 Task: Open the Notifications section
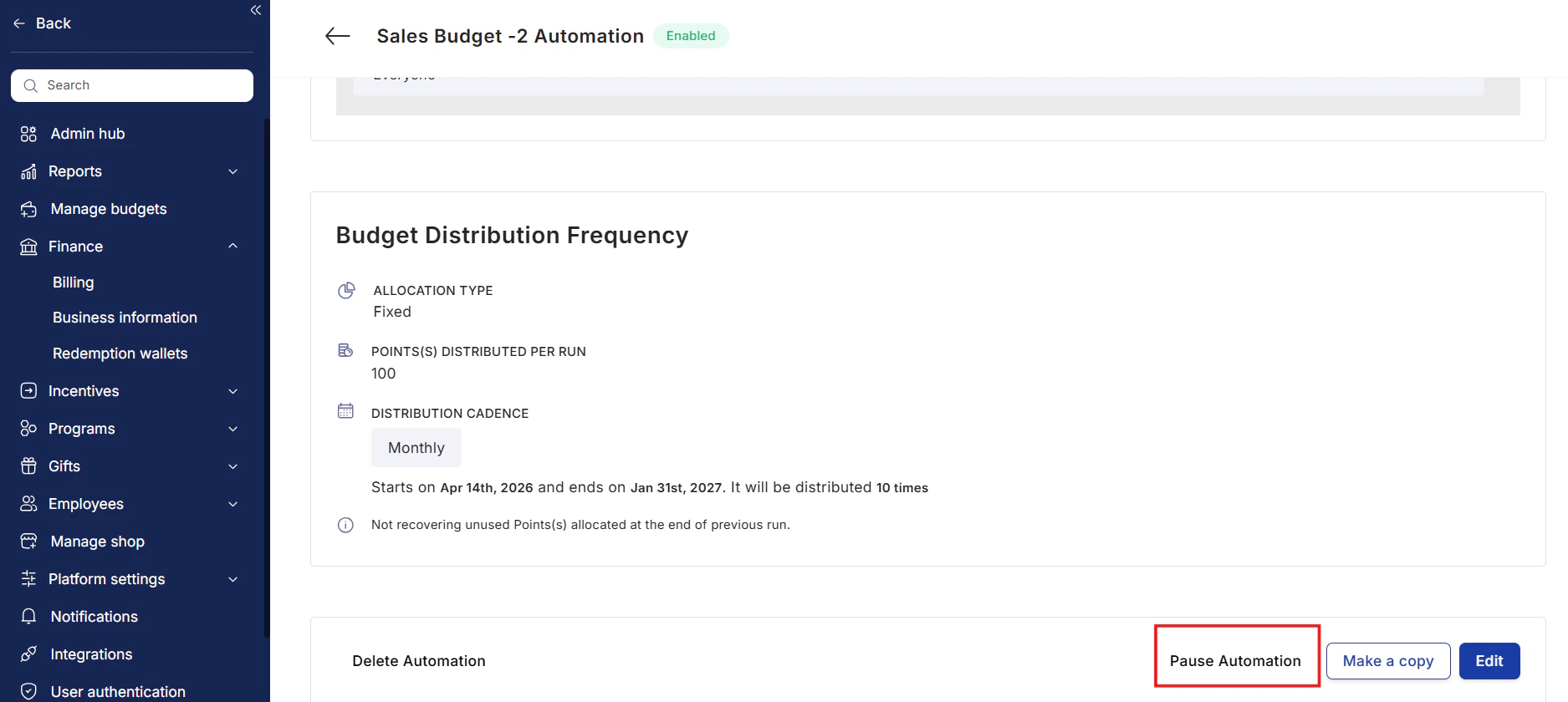tap(94, 617)
